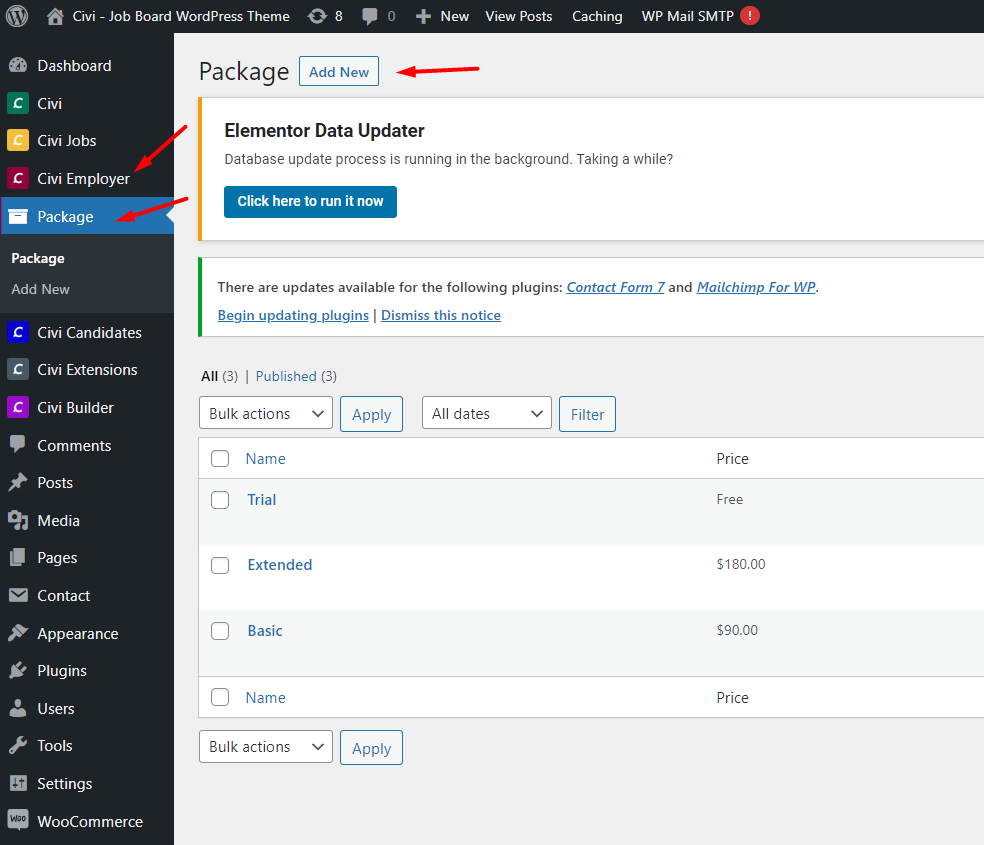The height and width of the screenshot is (845, 984).
Task: Click the Package archive icon in sidebar
Action: click(18, 216)
